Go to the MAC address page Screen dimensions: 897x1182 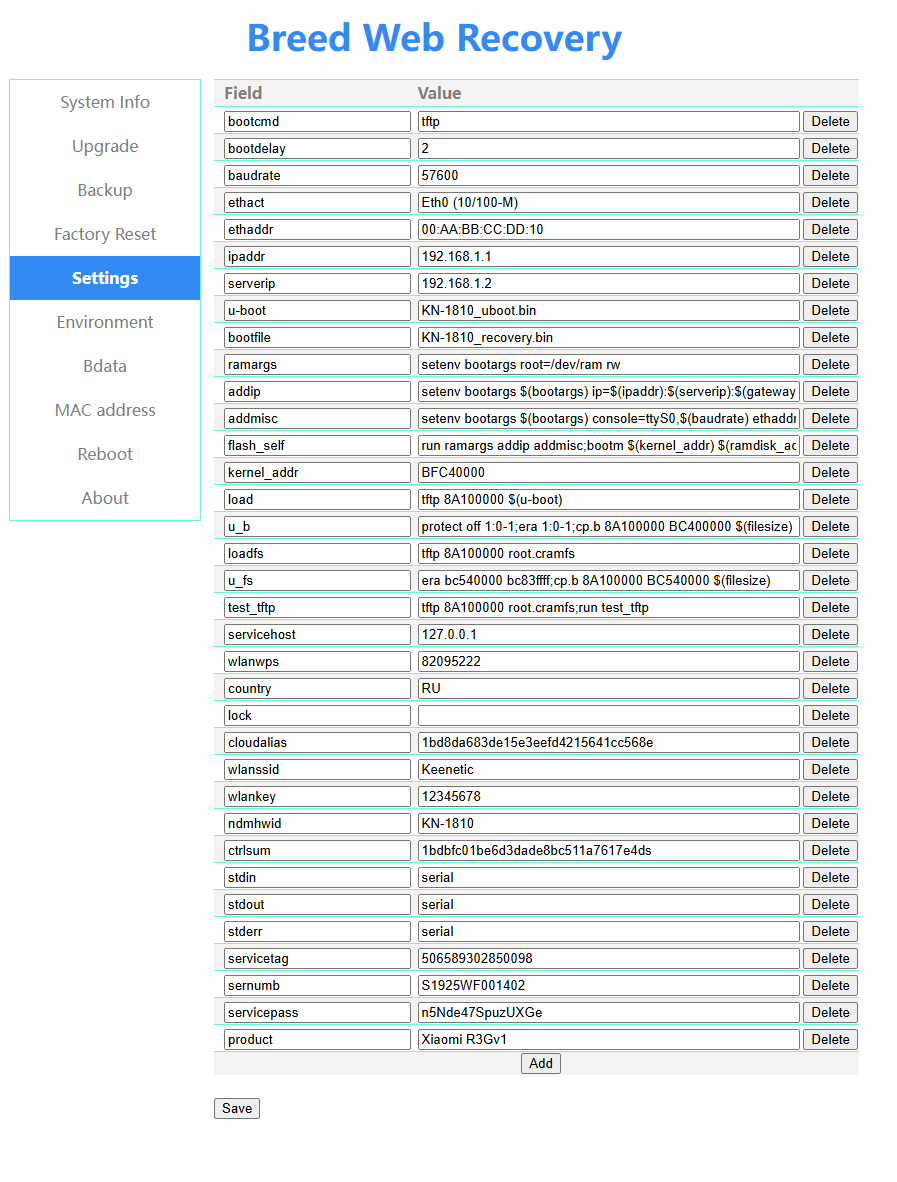[x=105, y=410]
